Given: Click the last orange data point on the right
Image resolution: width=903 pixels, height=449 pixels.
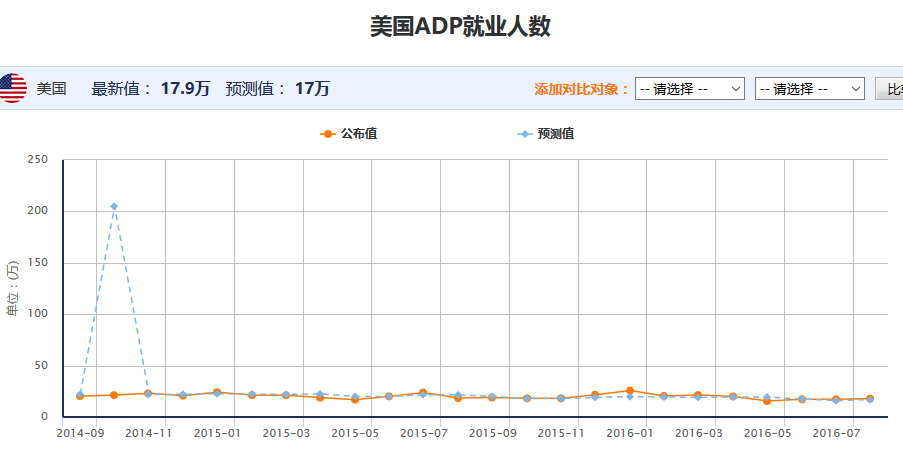Looking at the screenshot, I should (870, 399).
